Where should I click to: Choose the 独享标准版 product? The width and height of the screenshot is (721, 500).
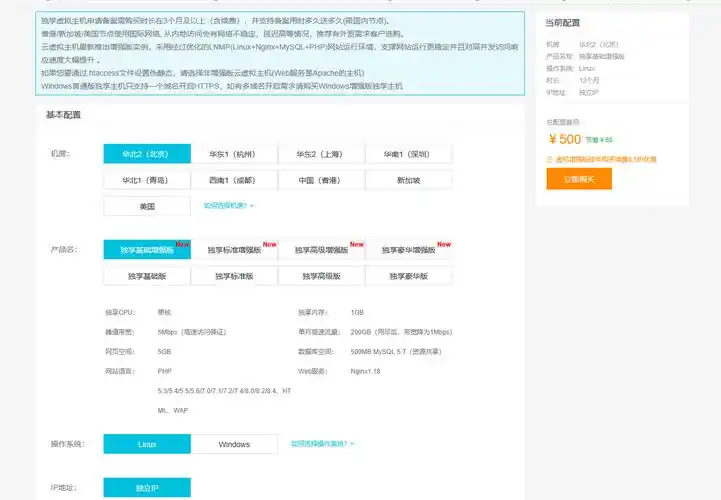point(235,276)
